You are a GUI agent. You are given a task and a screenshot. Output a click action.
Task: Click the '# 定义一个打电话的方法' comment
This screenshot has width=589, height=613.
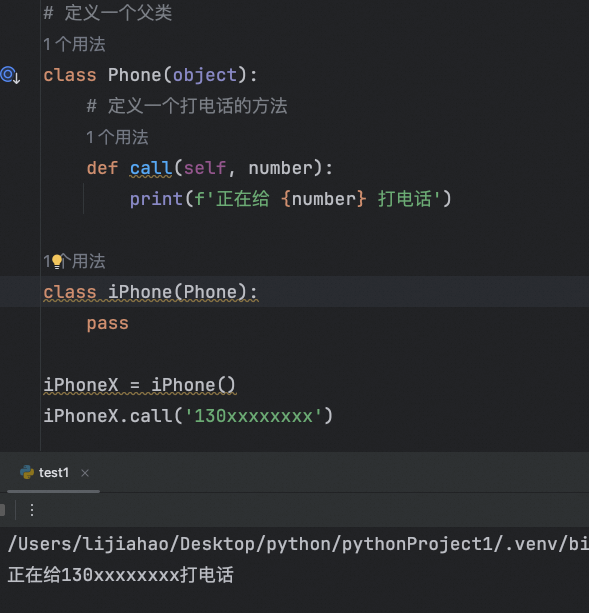pyautogui.click(x=187, y=106)
